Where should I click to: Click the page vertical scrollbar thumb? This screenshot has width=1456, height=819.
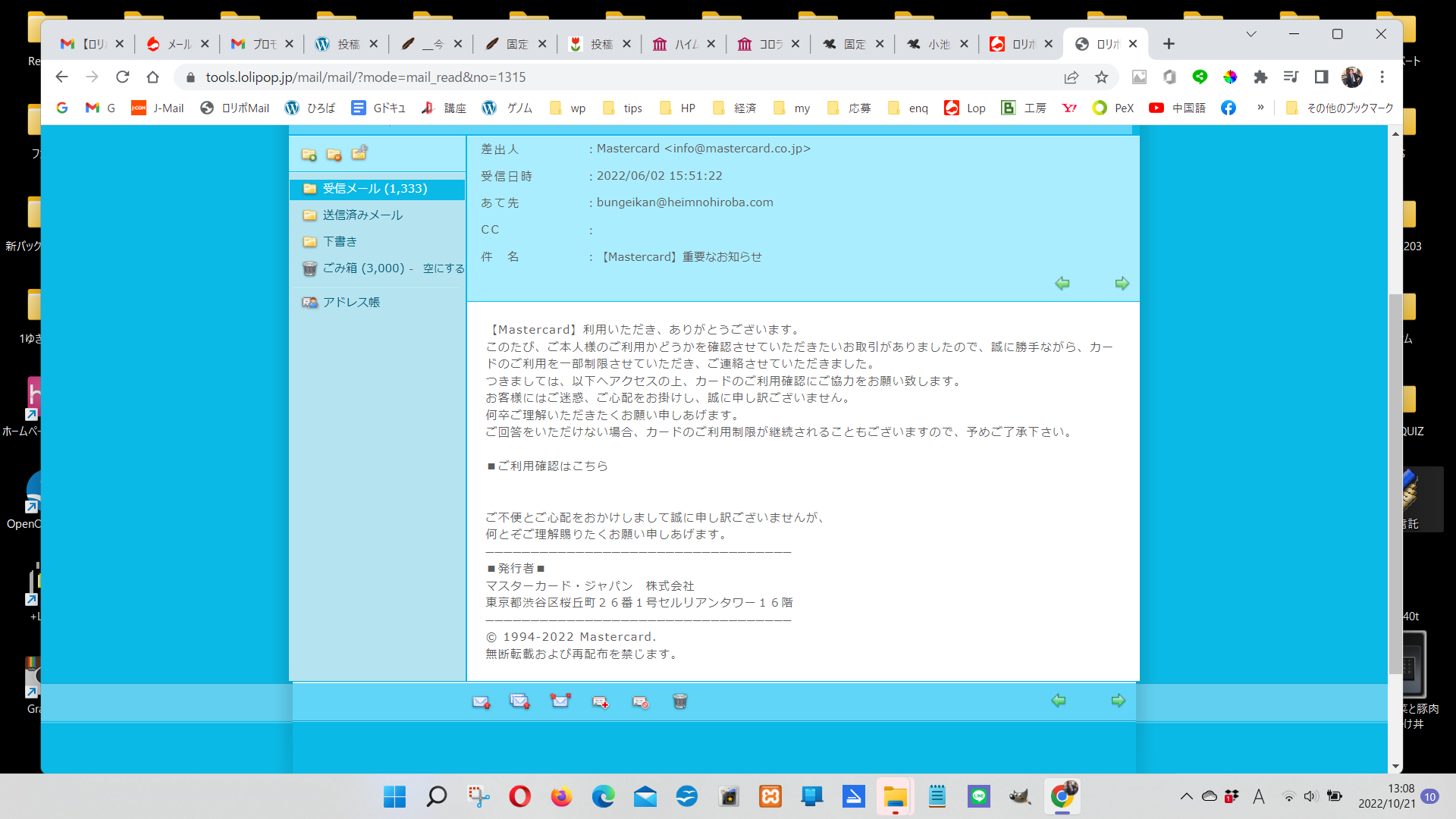(1395, 484)
